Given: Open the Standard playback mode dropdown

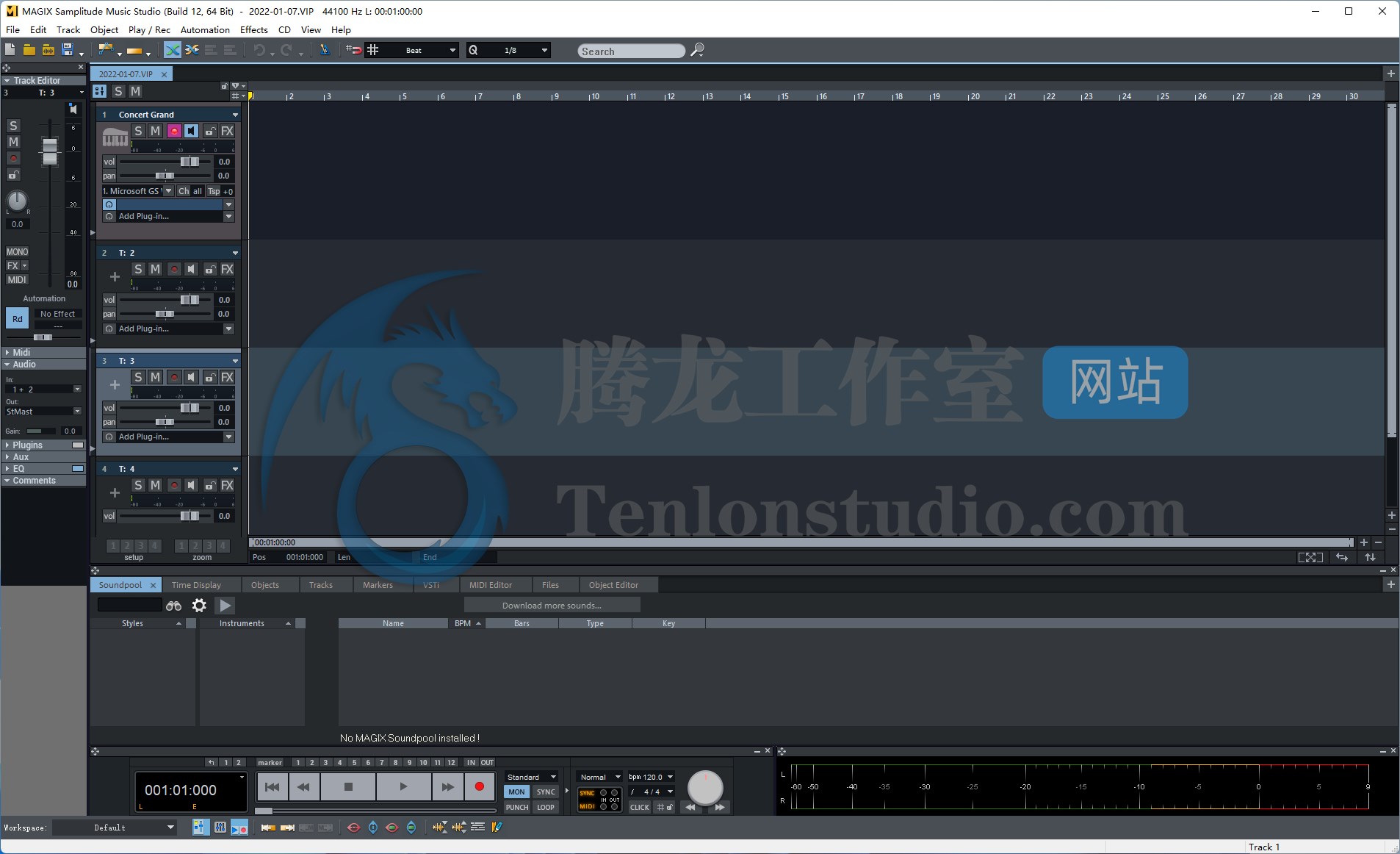Looking at the screenshot, I should tap(532, 777).
